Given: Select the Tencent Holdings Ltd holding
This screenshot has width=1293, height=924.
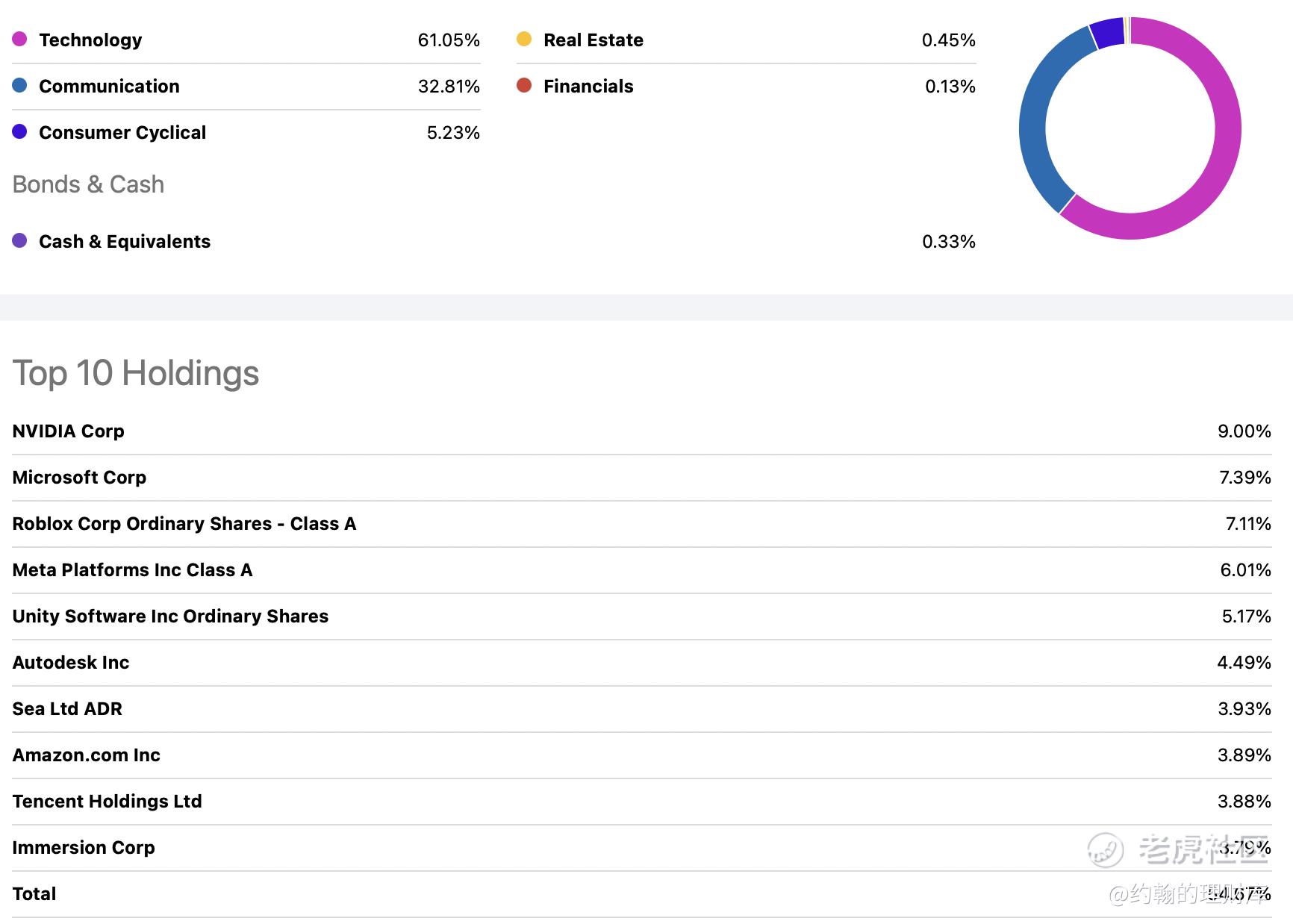Looking at the screenshot, I should click(108, 801).
